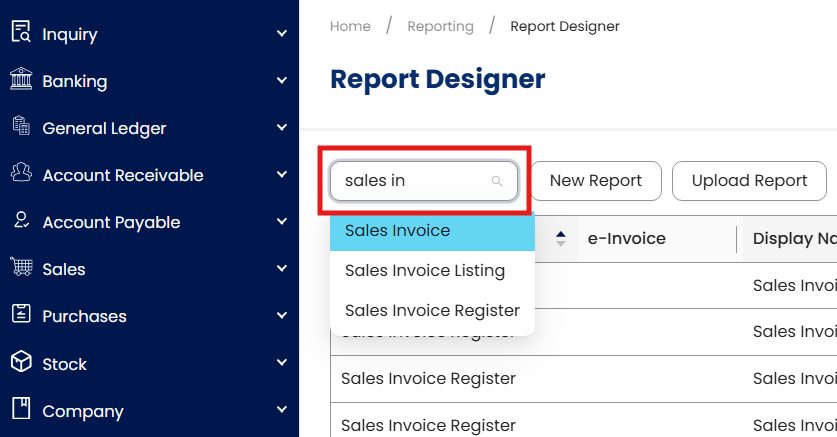
Task: Choose Sales Invoice from dropdown suggestions
Action: [x=398, y=231]
